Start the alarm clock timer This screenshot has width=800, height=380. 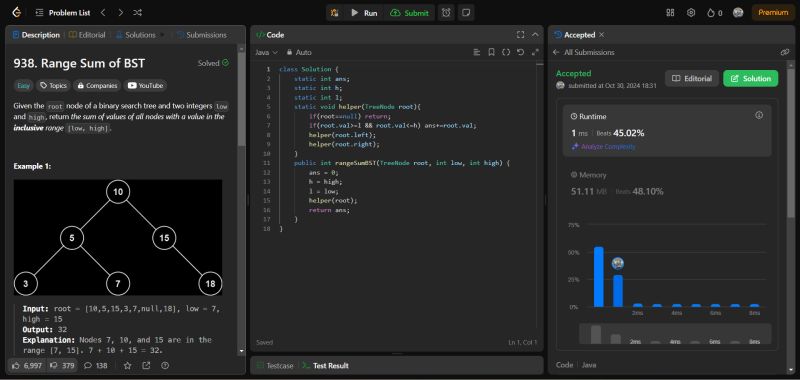click(x=446, y=13)
